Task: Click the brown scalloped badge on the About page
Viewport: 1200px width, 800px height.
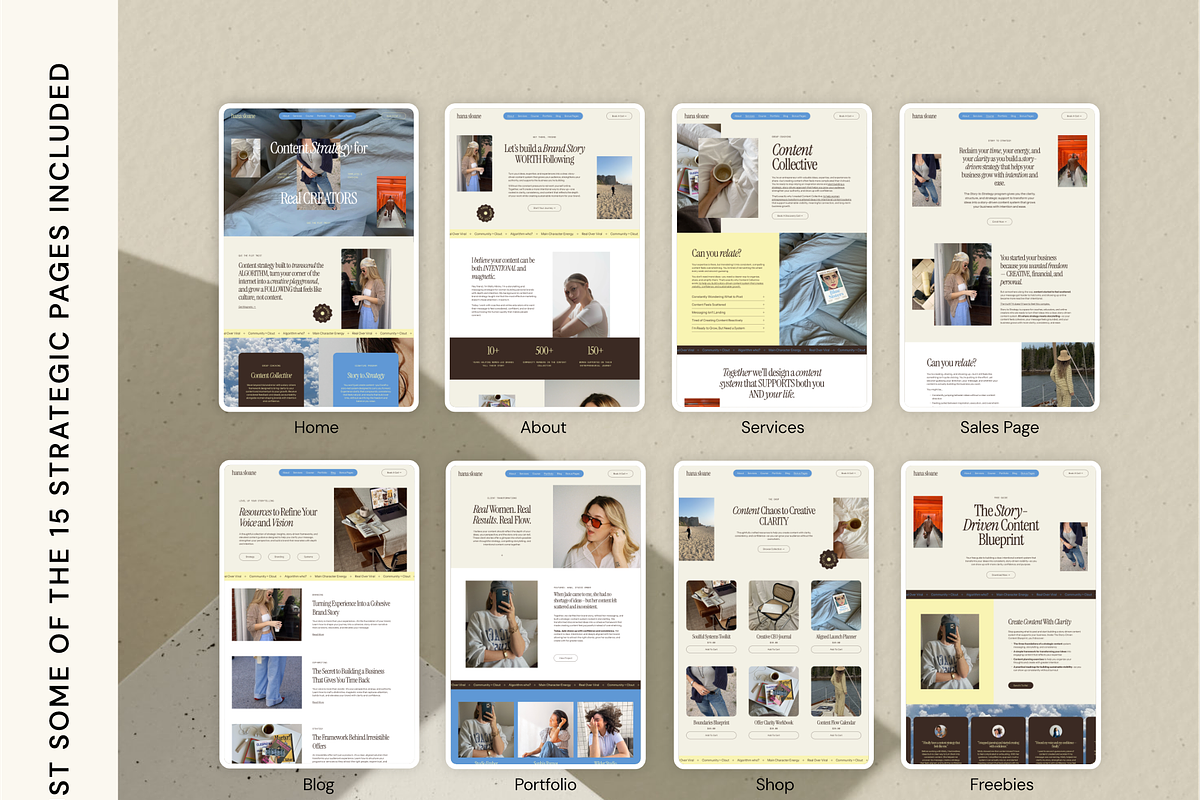Action: pos(486,213)
